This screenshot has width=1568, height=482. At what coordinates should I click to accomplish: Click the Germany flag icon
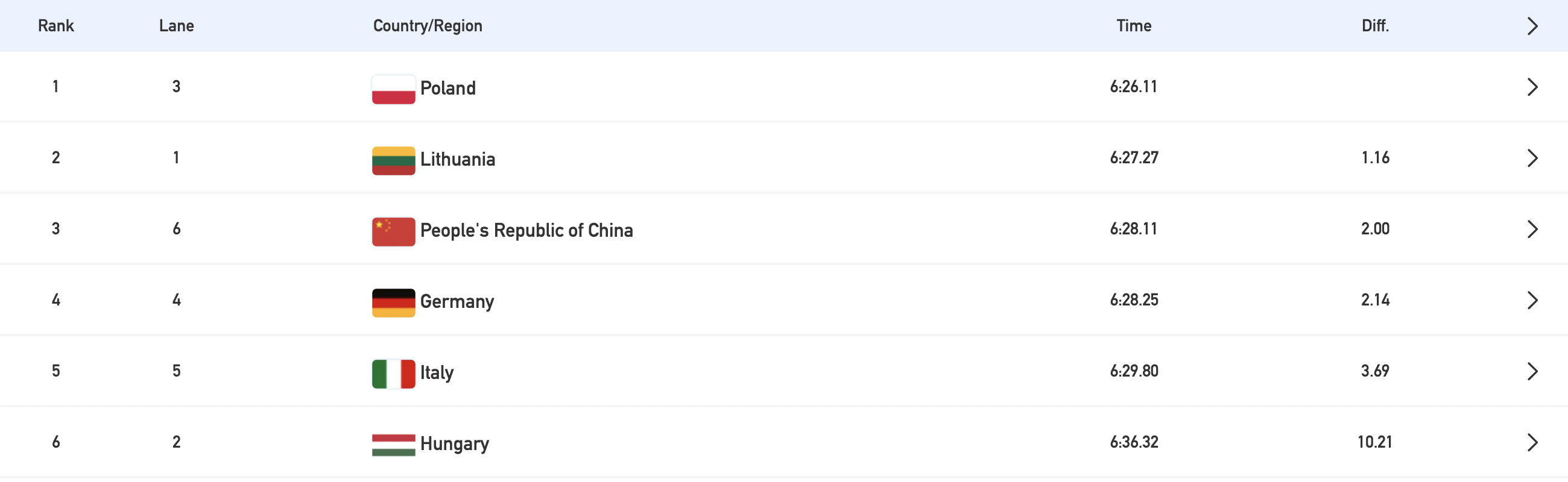tap(393, 302)
